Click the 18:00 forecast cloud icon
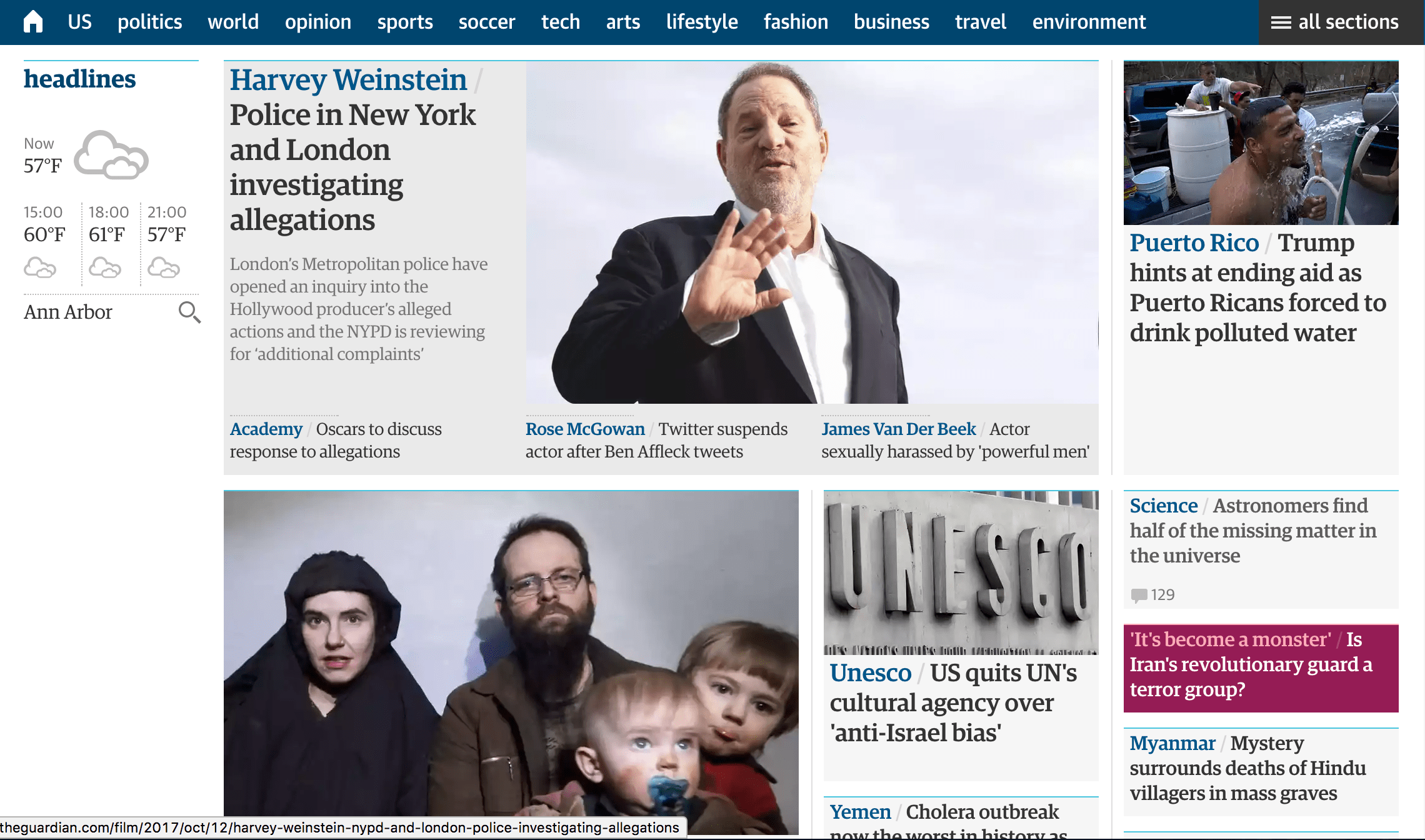This screenshot has height=840, width=1425. pyautogui.click(x=105, y=268)
